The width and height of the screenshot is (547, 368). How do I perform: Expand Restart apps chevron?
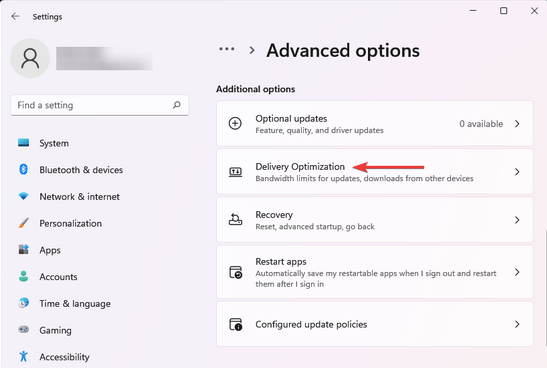click(x=517, y=272)
